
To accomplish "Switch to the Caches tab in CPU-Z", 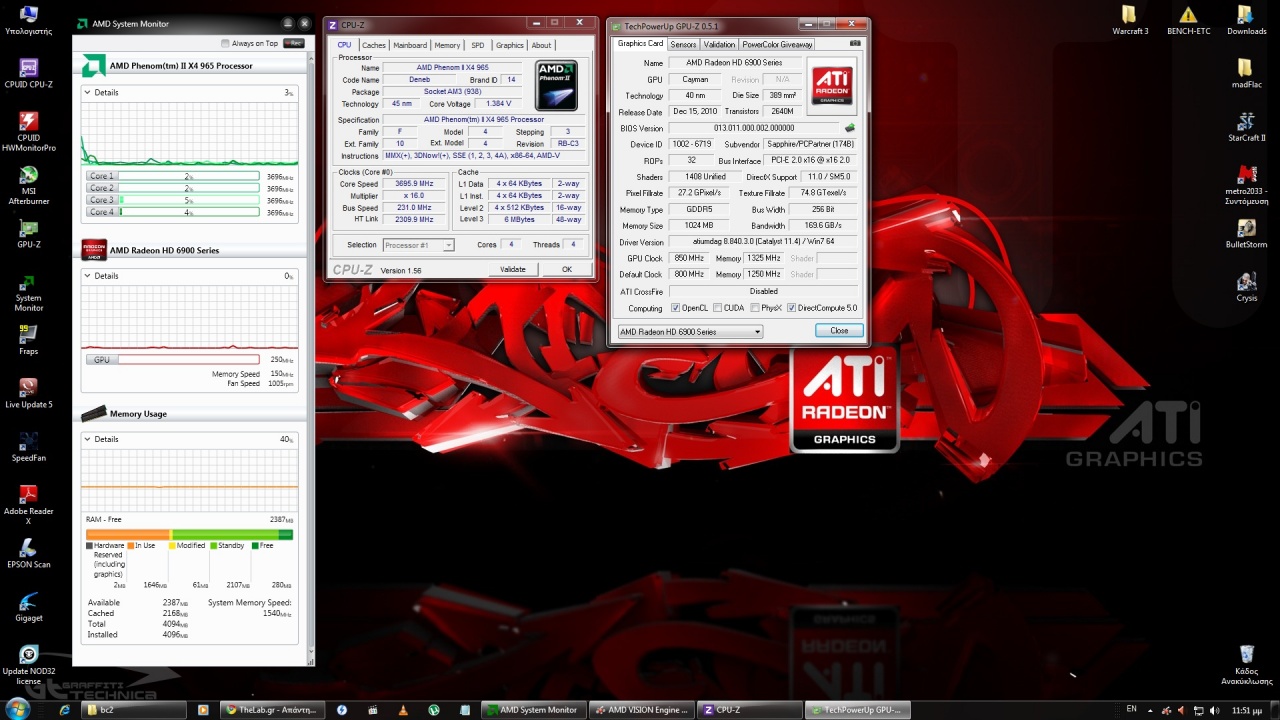I will (374, 45).
